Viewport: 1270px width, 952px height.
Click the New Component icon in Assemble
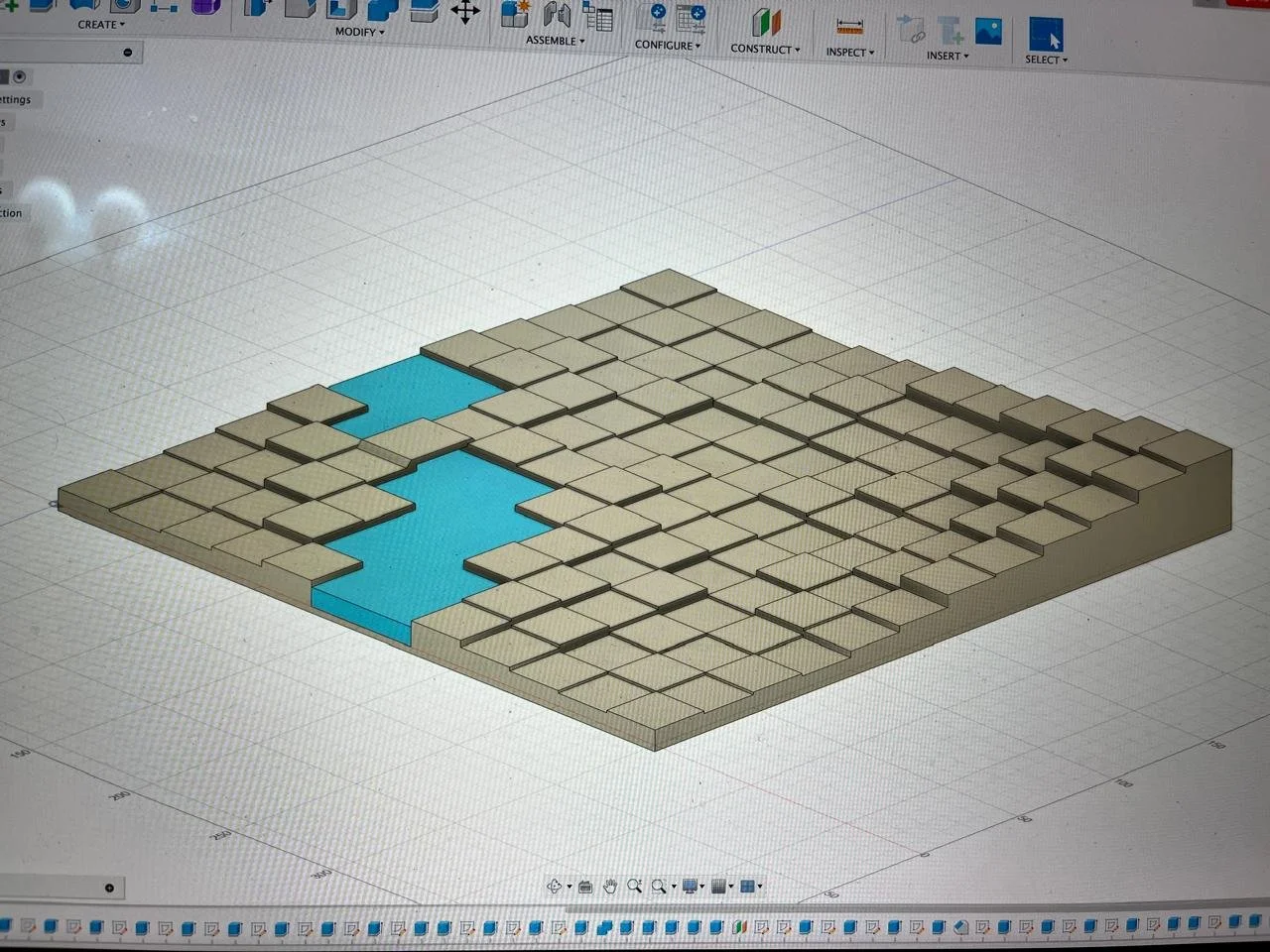(515, 13)
